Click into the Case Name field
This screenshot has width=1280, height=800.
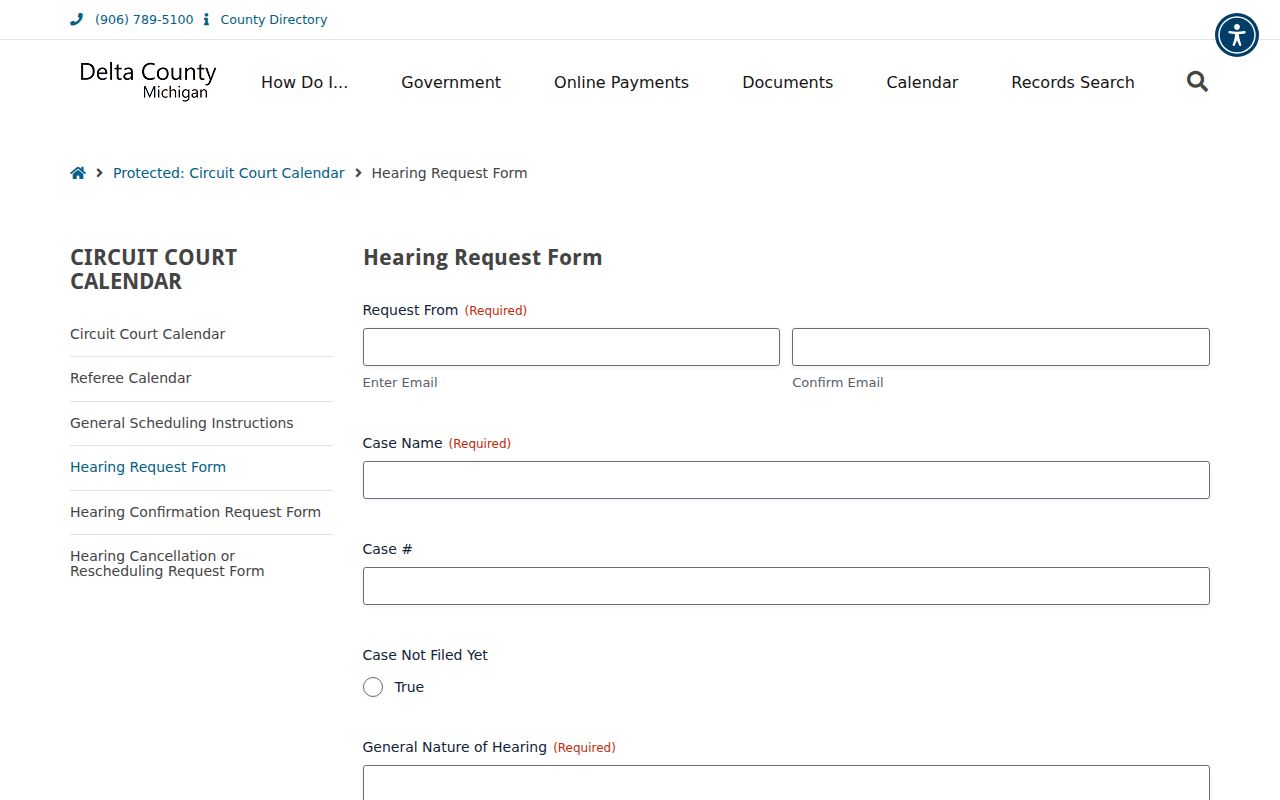(786, 480)
